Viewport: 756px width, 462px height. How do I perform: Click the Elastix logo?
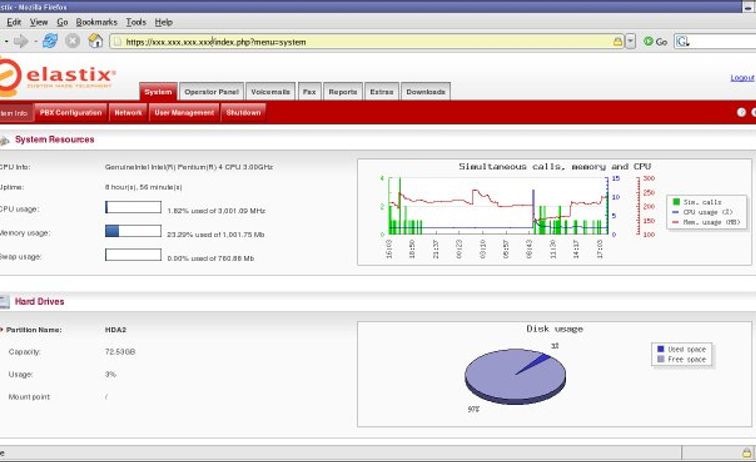point(57,76)
